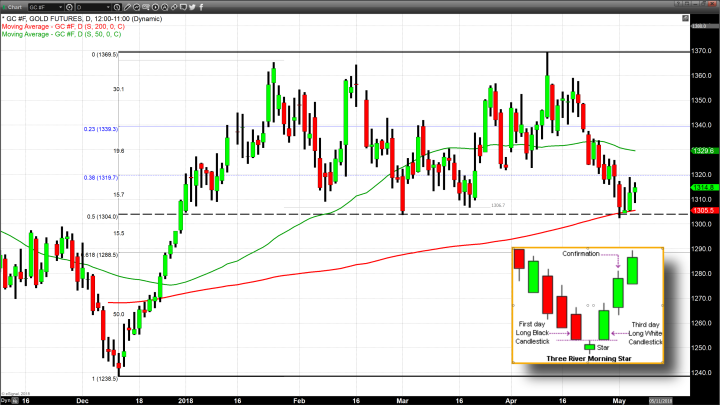720x405 pixels.
Task: Click the red 1305.5 price marker
Action: [703, 210]
